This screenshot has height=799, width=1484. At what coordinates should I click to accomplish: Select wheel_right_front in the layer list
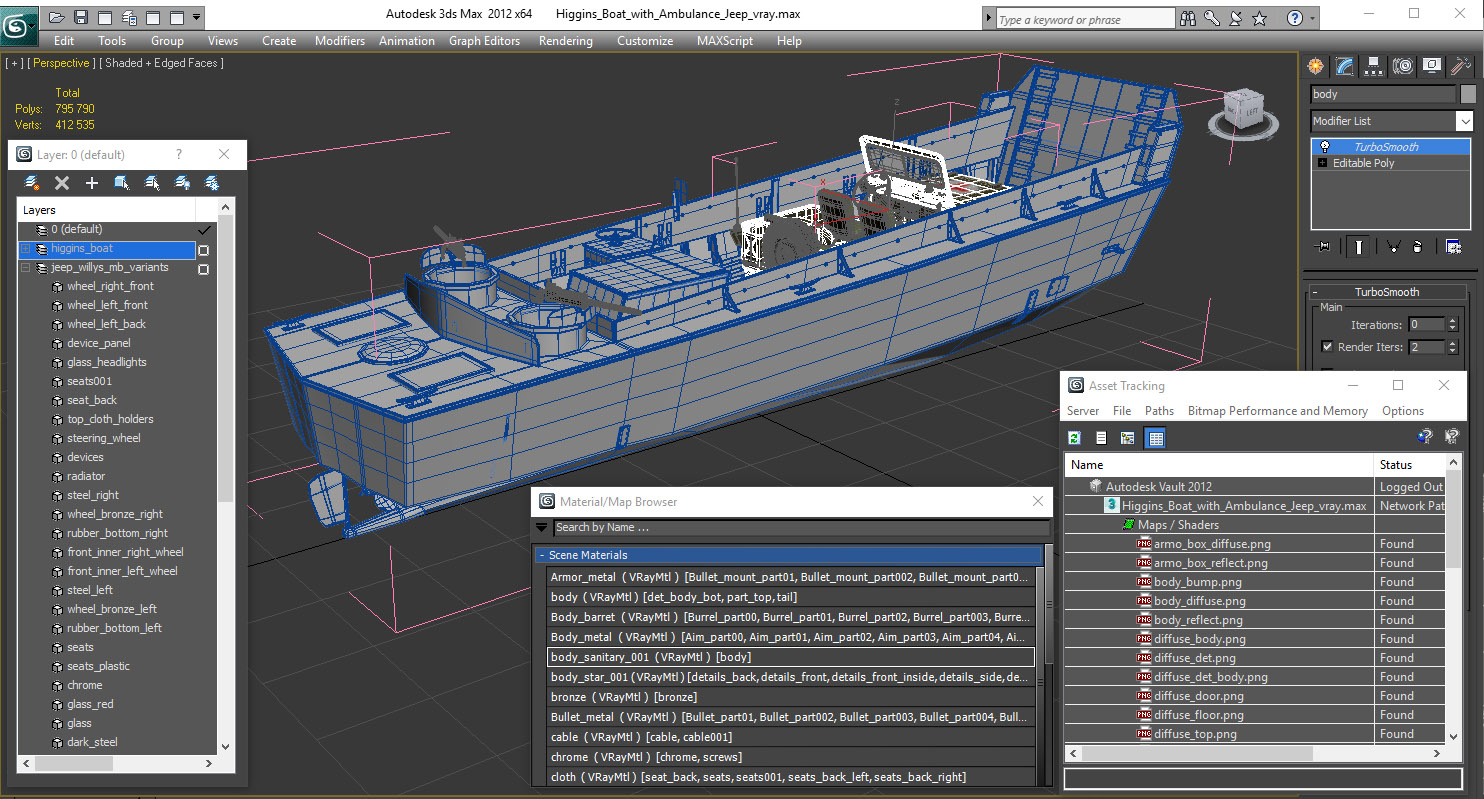110,287
